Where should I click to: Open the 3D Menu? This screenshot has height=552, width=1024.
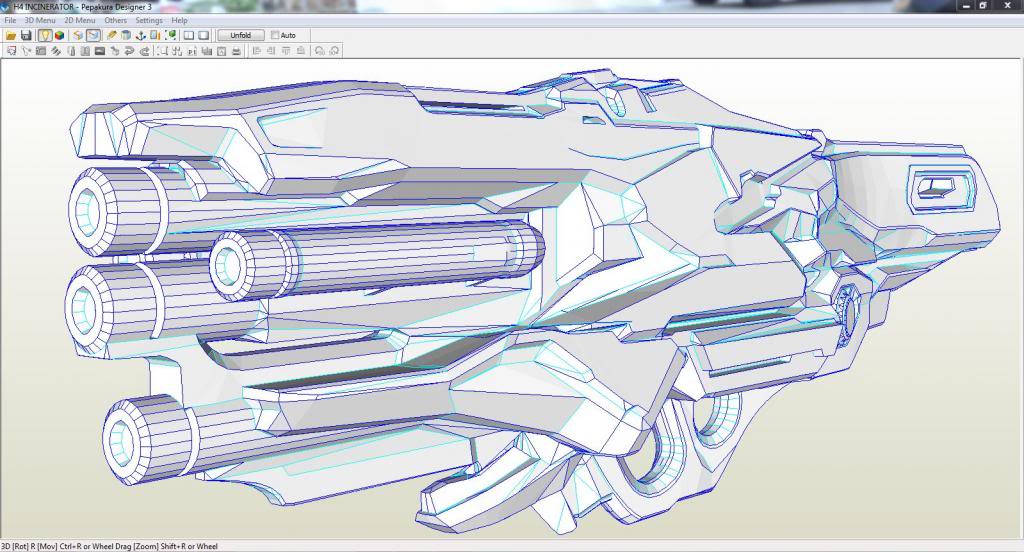pyautogui.click(x=40, y=20)
